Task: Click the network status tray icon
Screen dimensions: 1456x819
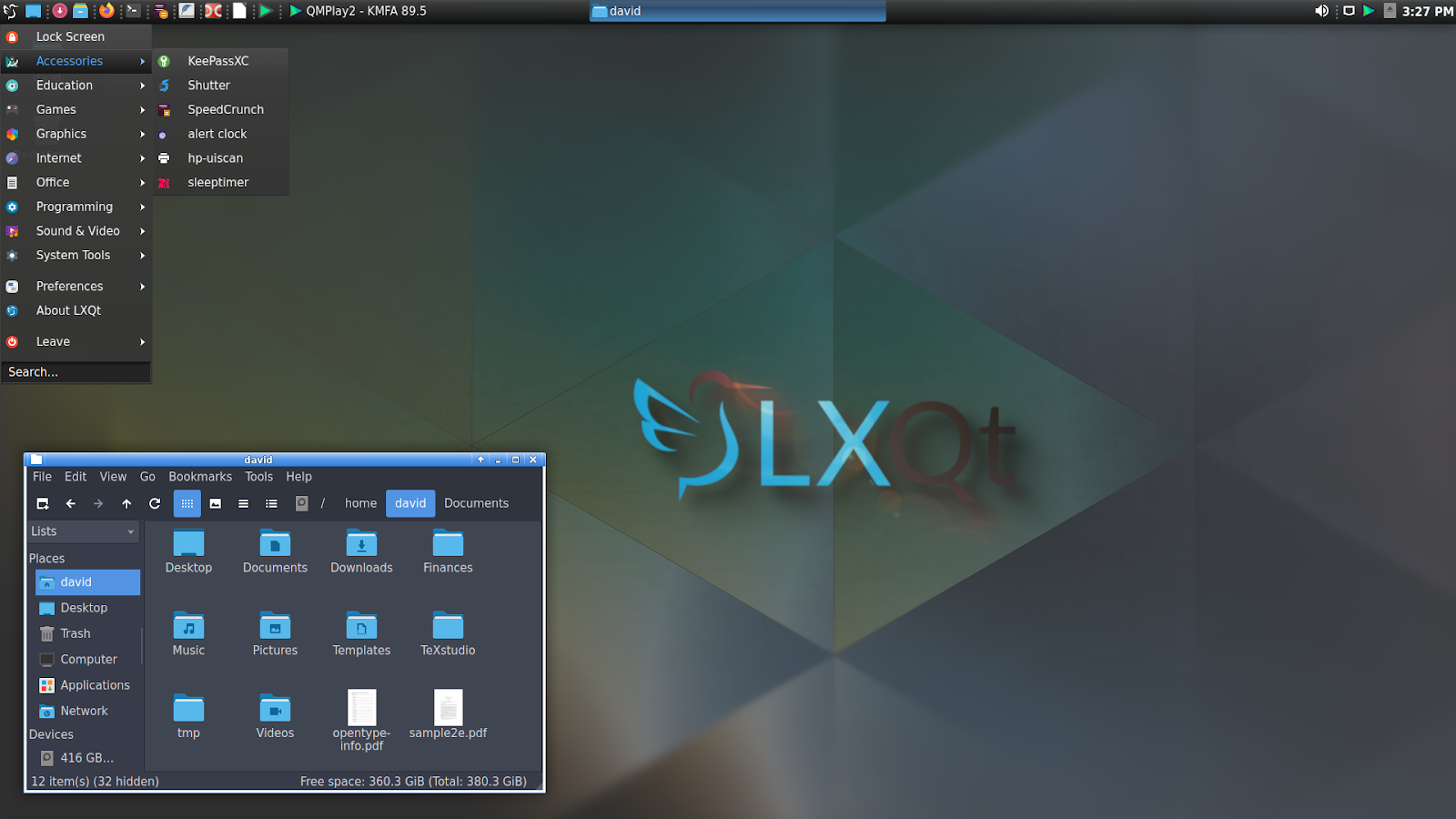Action: 1349,11
